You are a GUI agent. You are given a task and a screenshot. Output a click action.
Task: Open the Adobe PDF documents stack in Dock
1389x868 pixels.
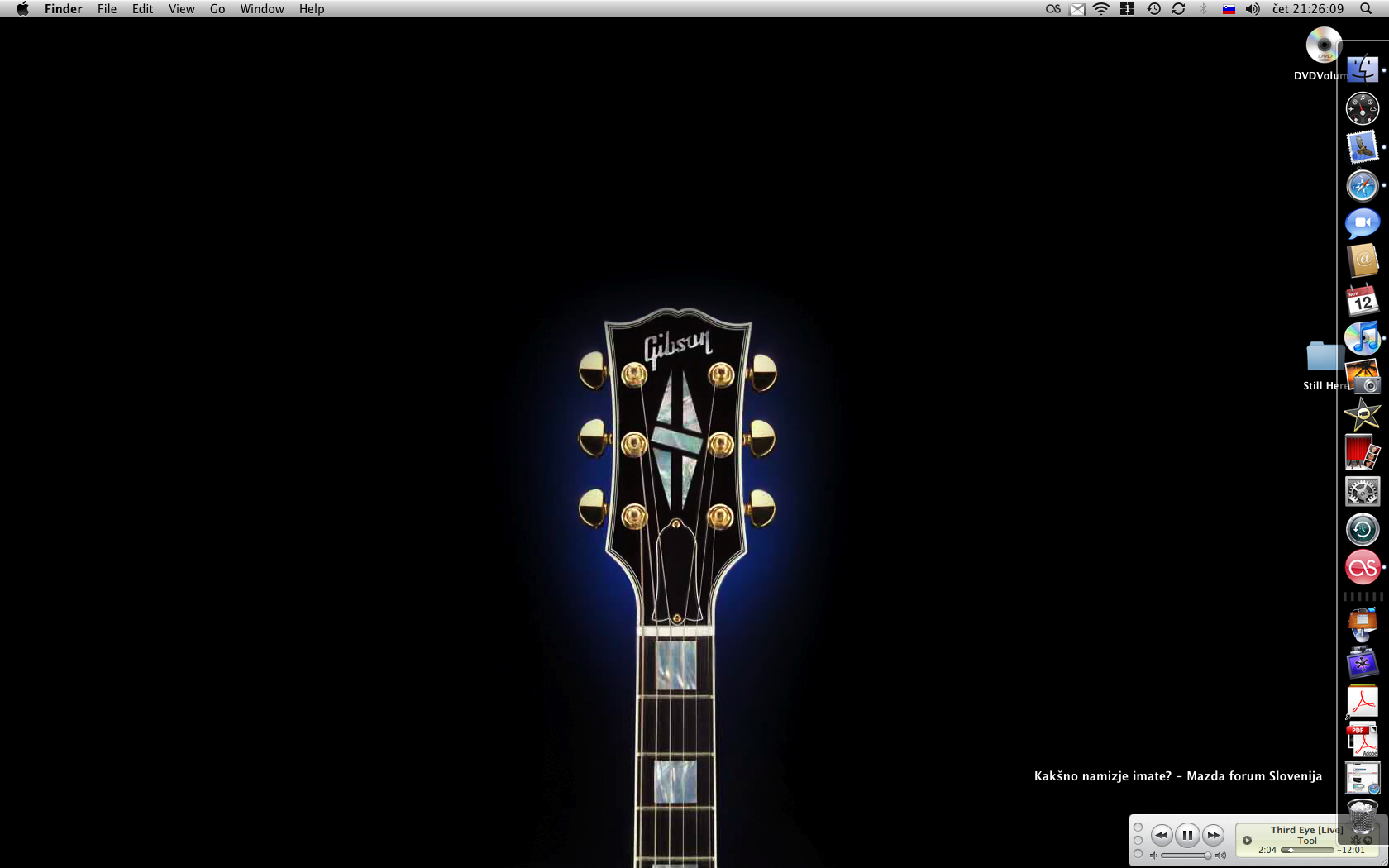point(1363,740)
